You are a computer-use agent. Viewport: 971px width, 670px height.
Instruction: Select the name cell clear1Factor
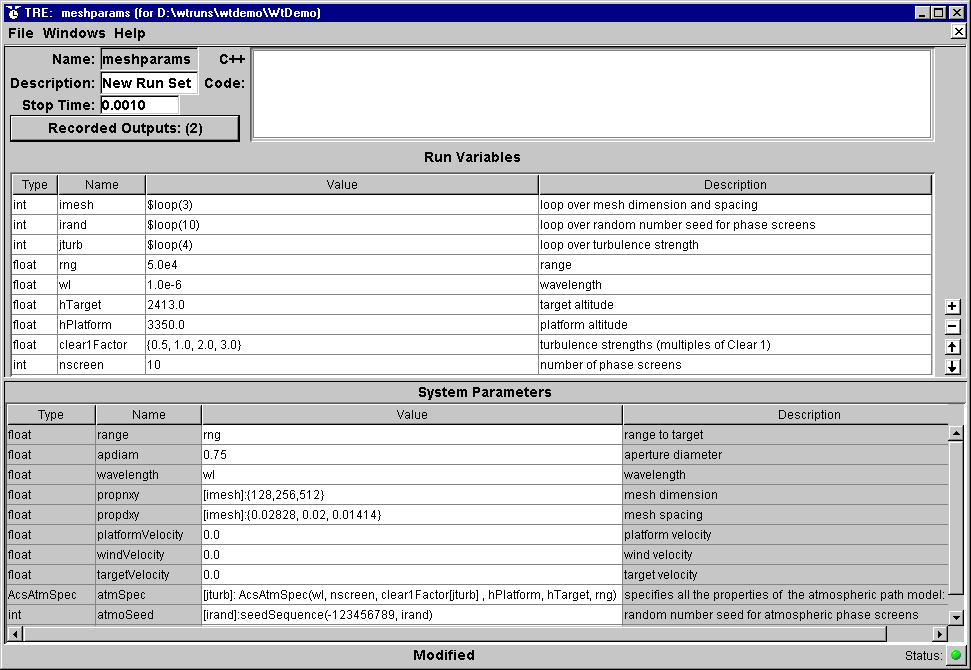[102, 345]
